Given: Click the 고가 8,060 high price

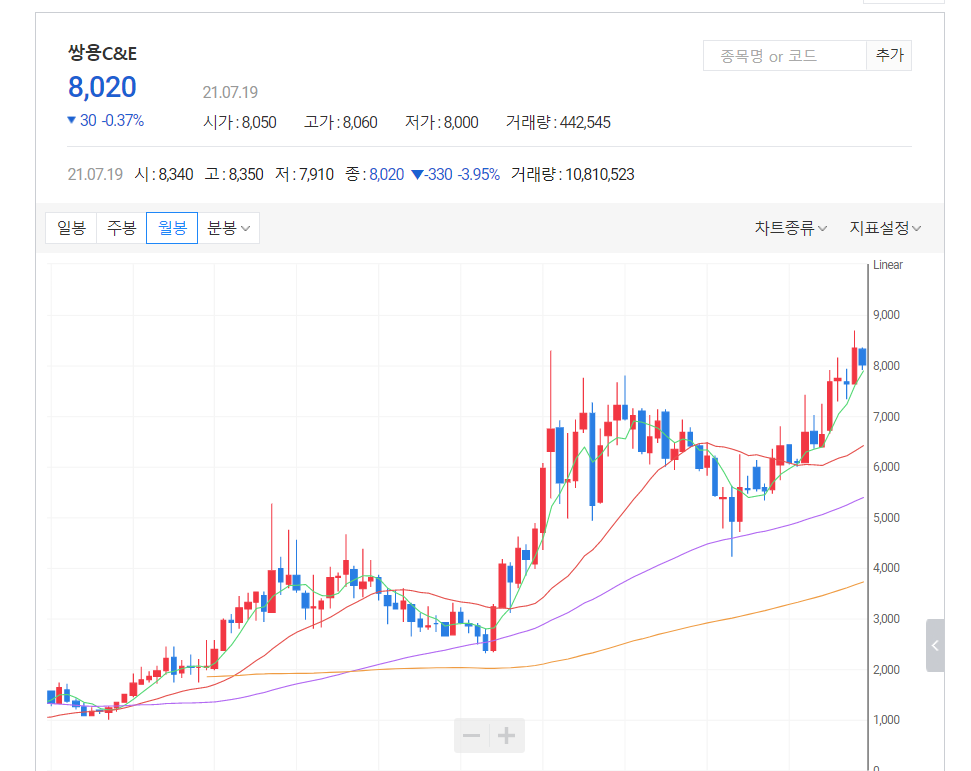Looking at the screenshot, I should (x=341, y=122).
